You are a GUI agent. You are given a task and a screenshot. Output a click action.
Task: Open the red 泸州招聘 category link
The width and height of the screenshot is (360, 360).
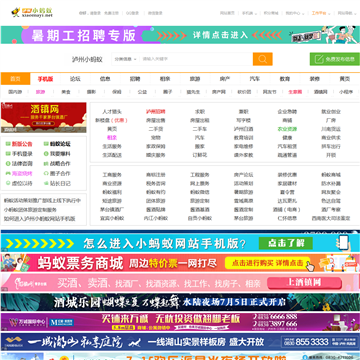pyautogui.click(x=156, y=112)
